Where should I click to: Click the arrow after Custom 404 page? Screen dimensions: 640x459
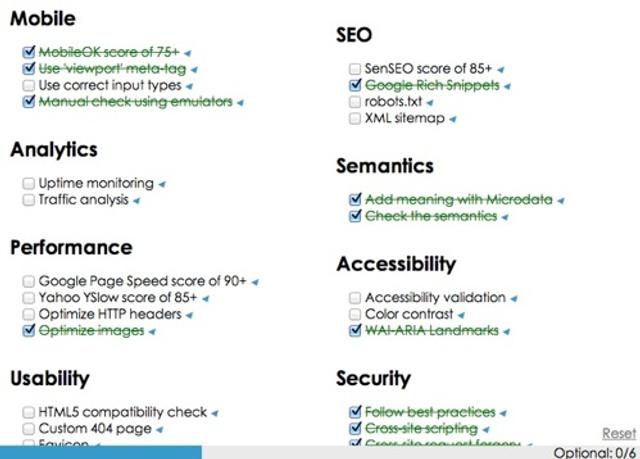click(161, 429)
